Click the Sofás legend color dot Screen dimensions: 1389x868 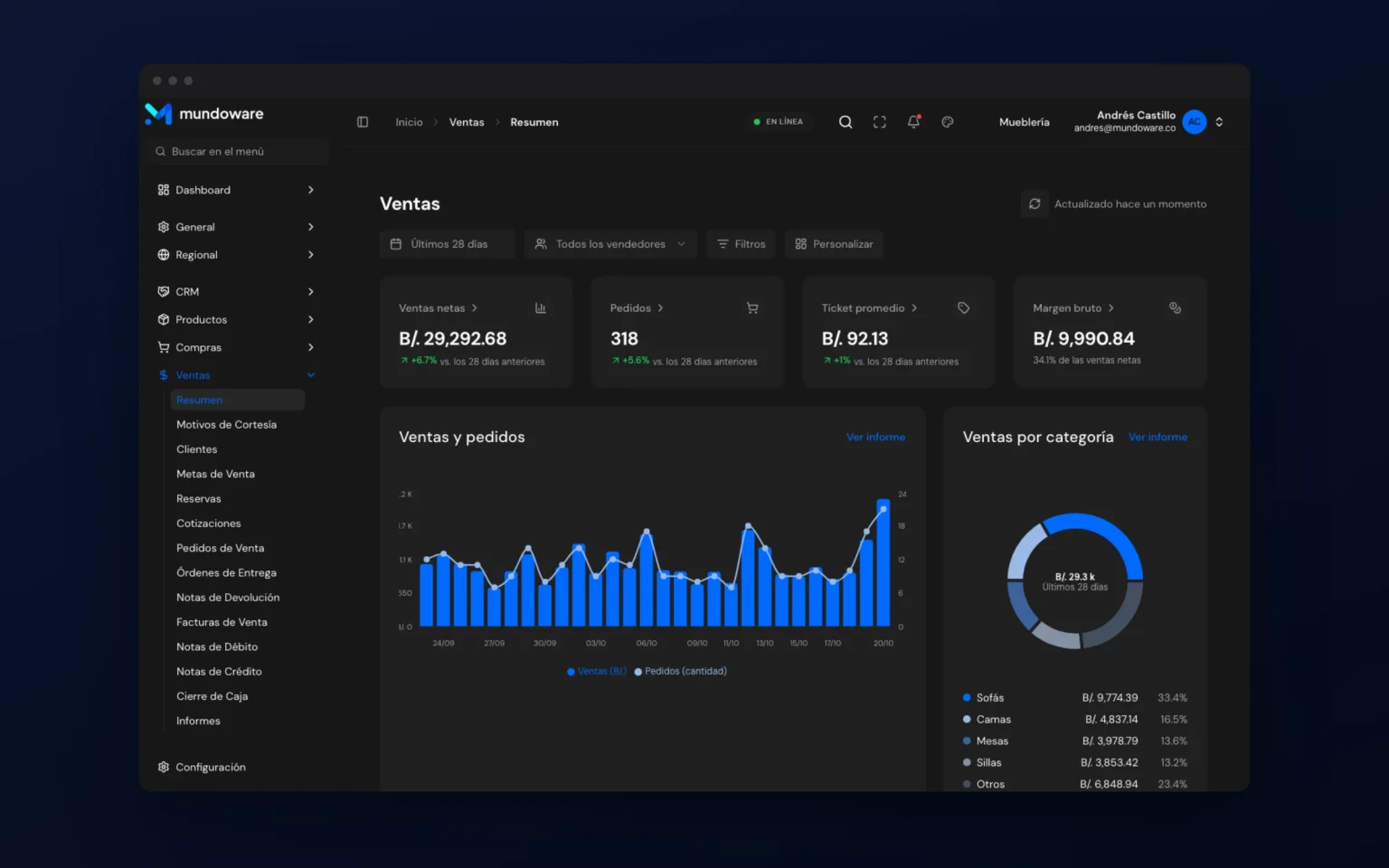pyautogui.click(x=967, y=697)
